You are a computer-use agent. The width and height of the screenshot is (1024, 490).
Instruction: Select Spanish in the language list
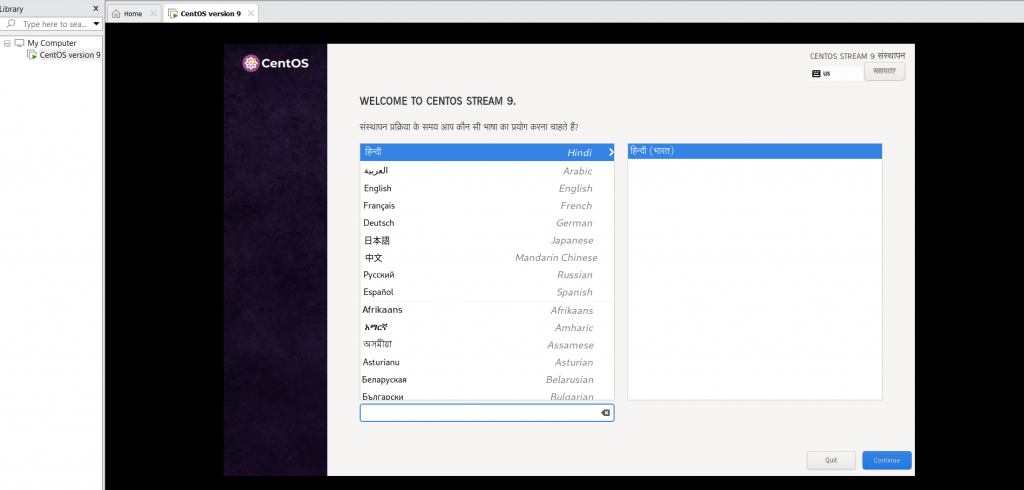pyautogui.click(x=487, y=292)
